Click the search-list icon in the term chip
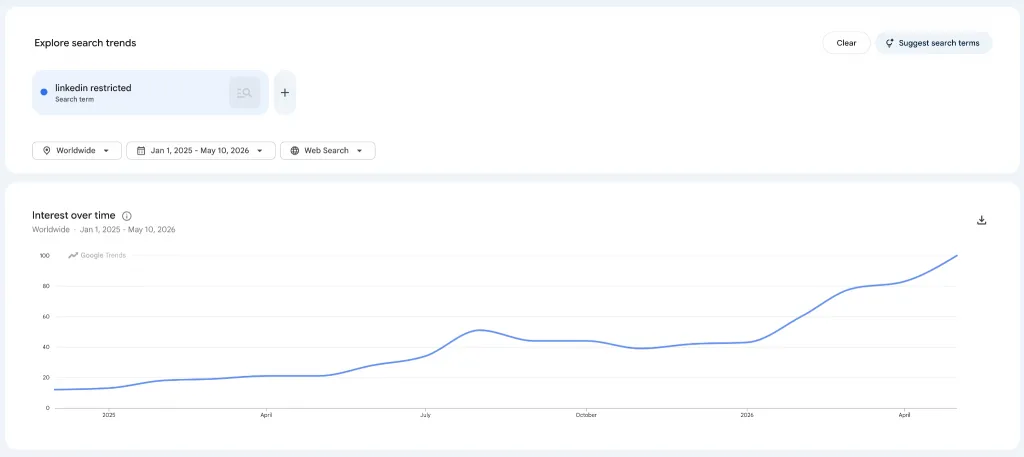 [x=245, y=93]
